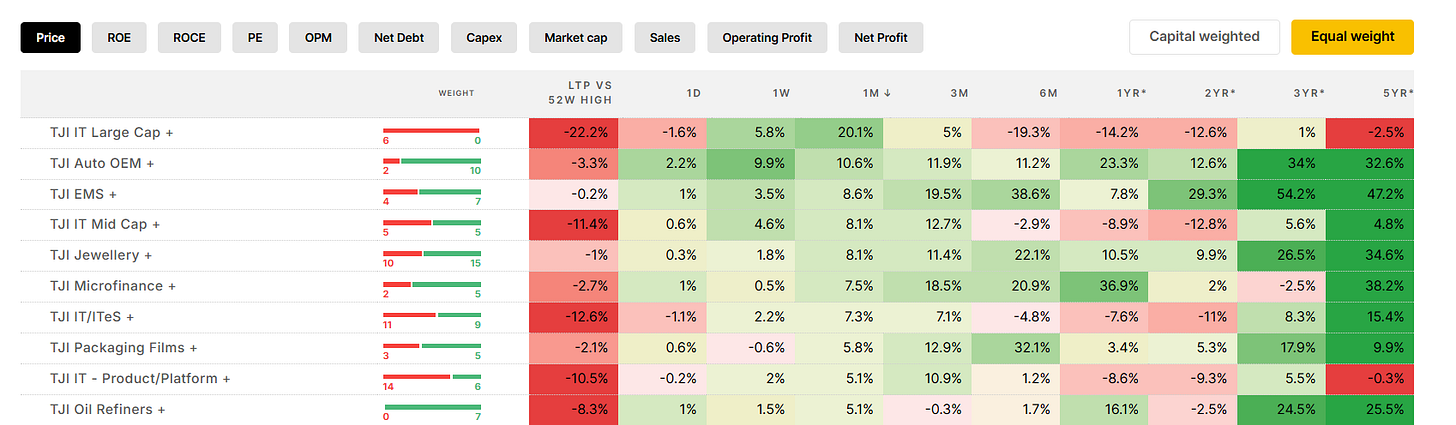The image size is (1456, 425).
Task: Click TJI EMS 3YR cell showing 54.2%
Action: tap(1282, 194)
